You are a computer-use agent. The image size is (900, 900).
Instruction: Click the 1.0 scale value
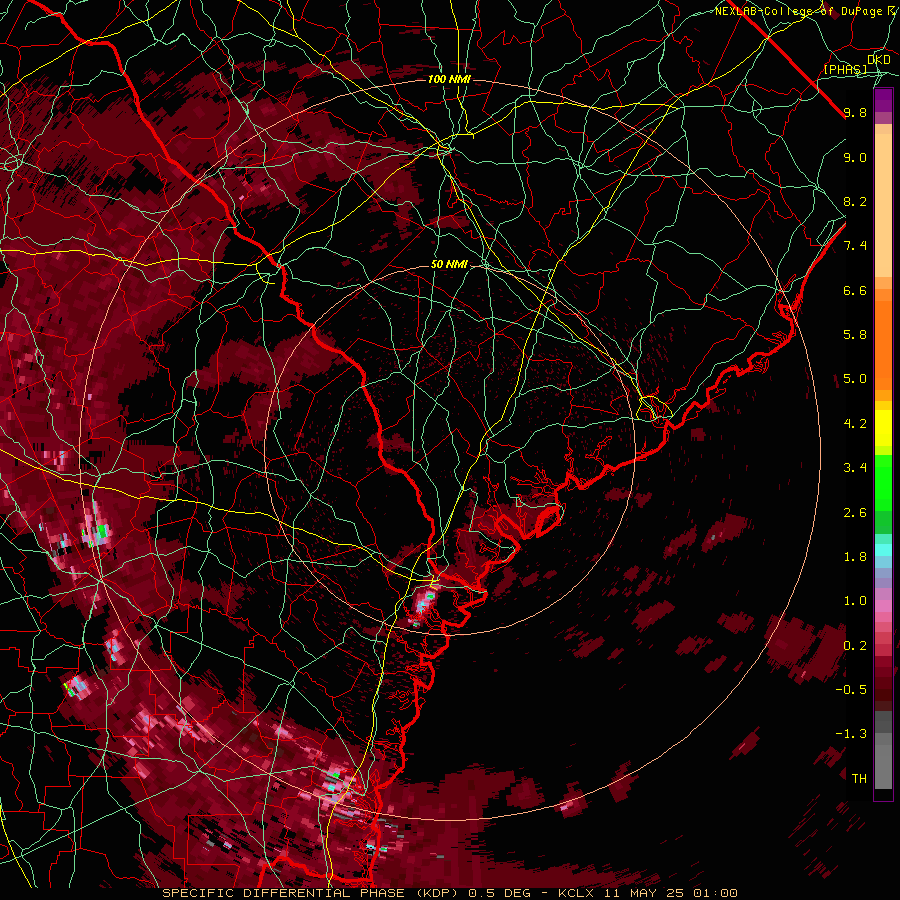(855, 601)
